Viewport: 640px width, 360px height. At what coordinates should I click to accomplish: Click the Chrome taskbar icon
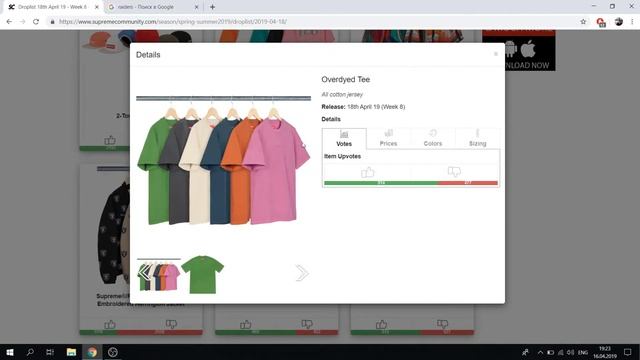92,352
